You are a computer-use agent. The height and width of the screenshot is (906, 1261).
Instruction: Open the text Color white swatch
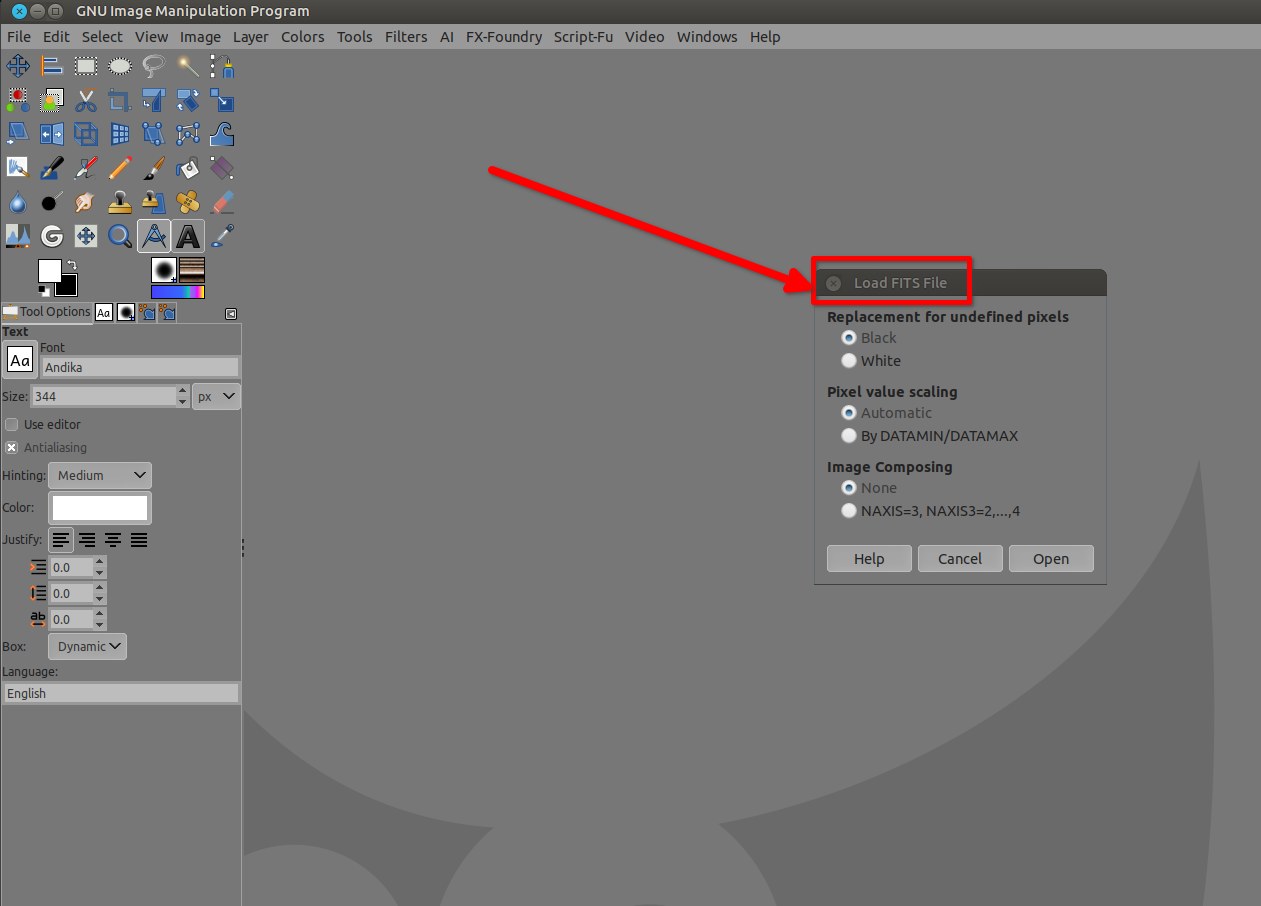tap(100, 508)
